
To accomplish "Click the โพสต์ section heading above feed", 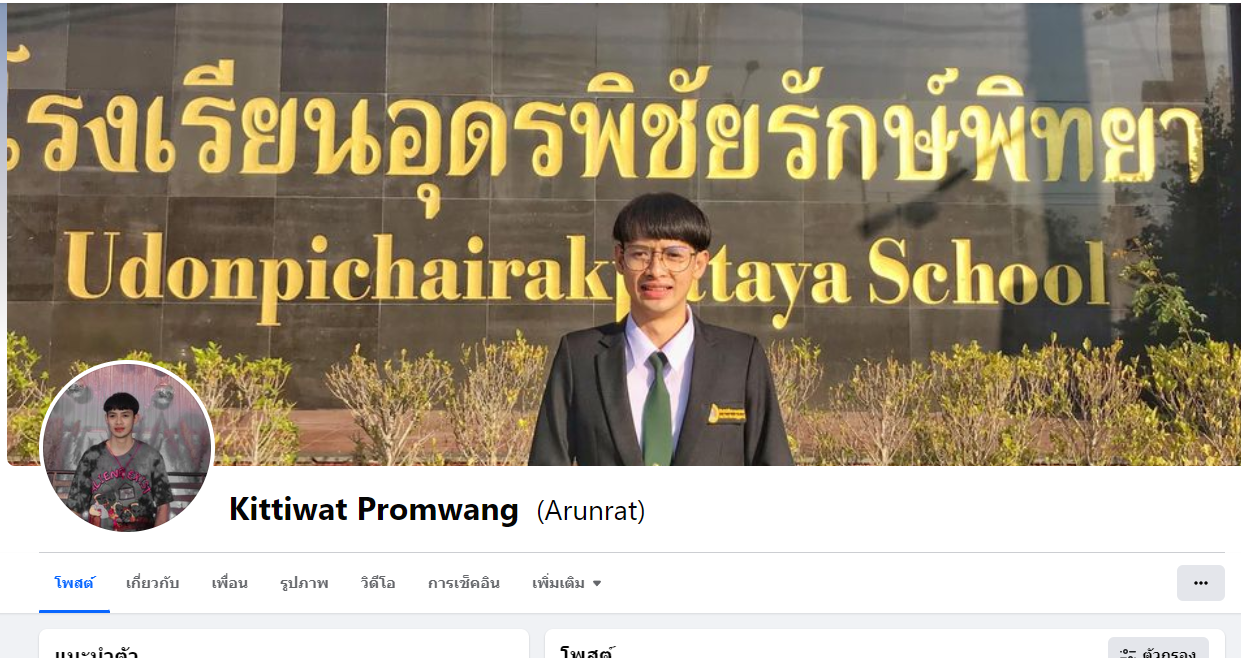I will (587, 652).
